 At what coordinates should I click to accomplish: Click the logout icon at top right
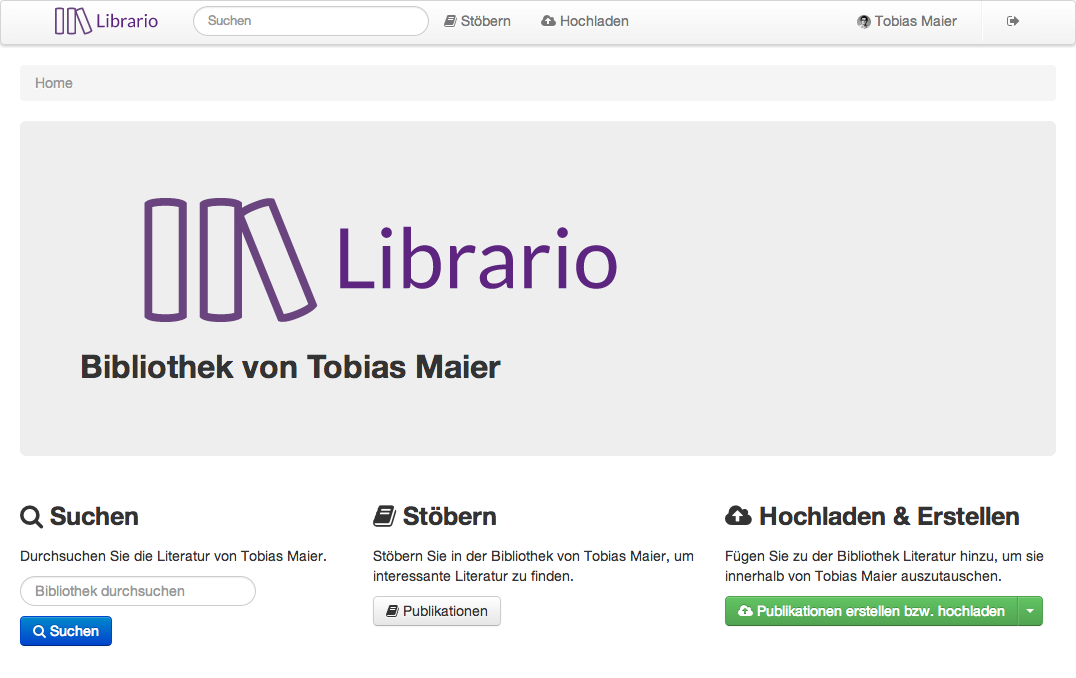[x=1012, y=20]
